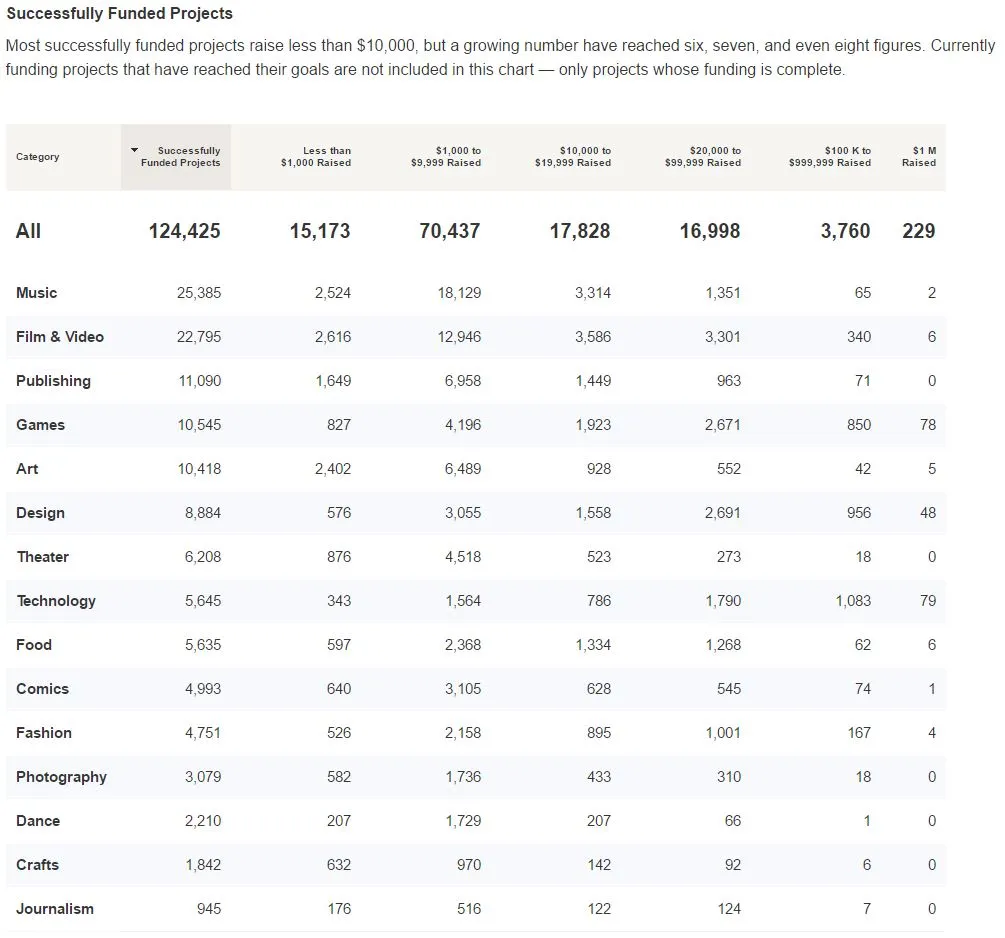Click the Photography category label
The width and height of the screenshot is (1005, 938).
(61, 777)
